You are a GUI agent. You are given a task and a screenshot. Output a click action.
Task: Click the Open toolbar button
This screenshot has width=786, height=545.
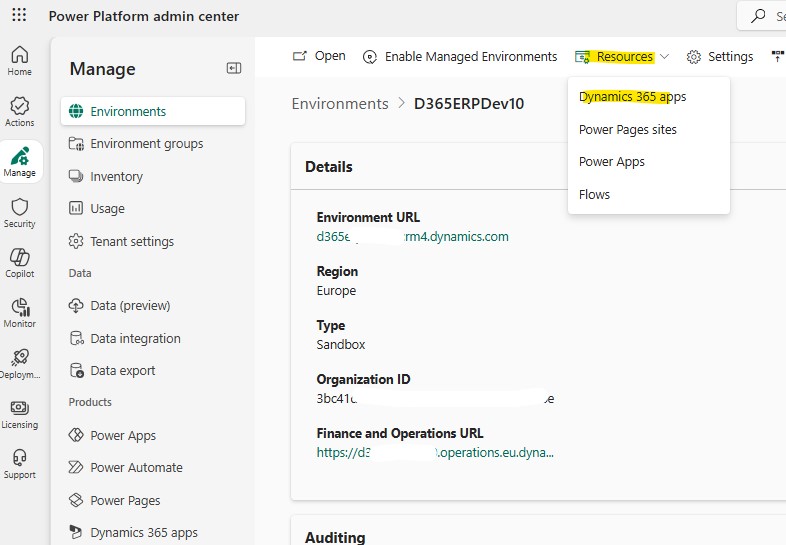pyautogui.click(x=319, y=56)
